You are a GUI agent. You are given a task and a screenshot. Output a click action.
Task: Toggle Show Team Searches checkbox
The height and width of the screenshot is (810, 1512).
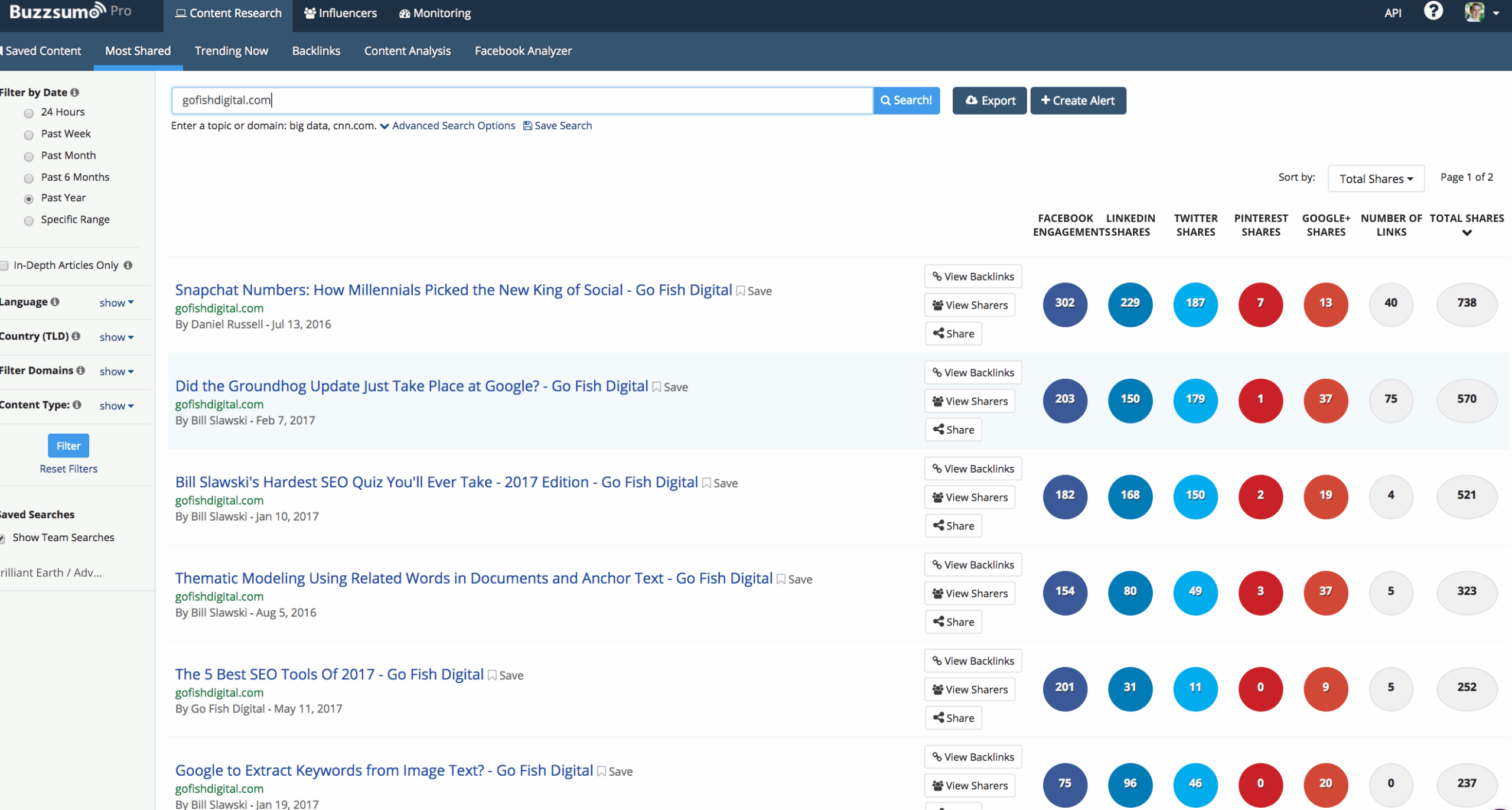click(2, 538)
